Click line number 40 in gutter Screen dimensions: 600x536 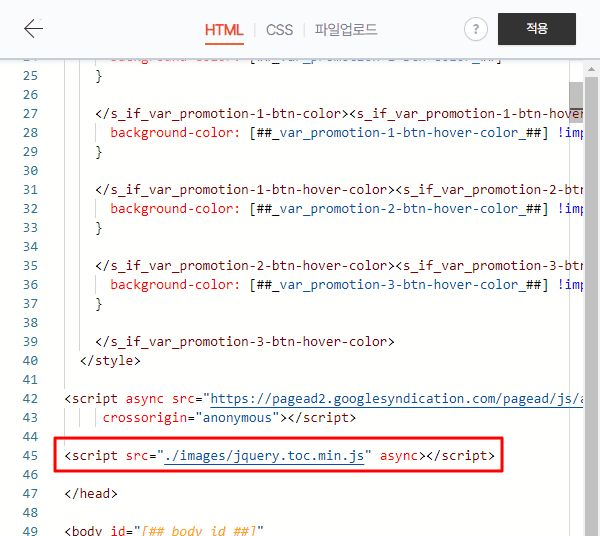tap(30, 361)
